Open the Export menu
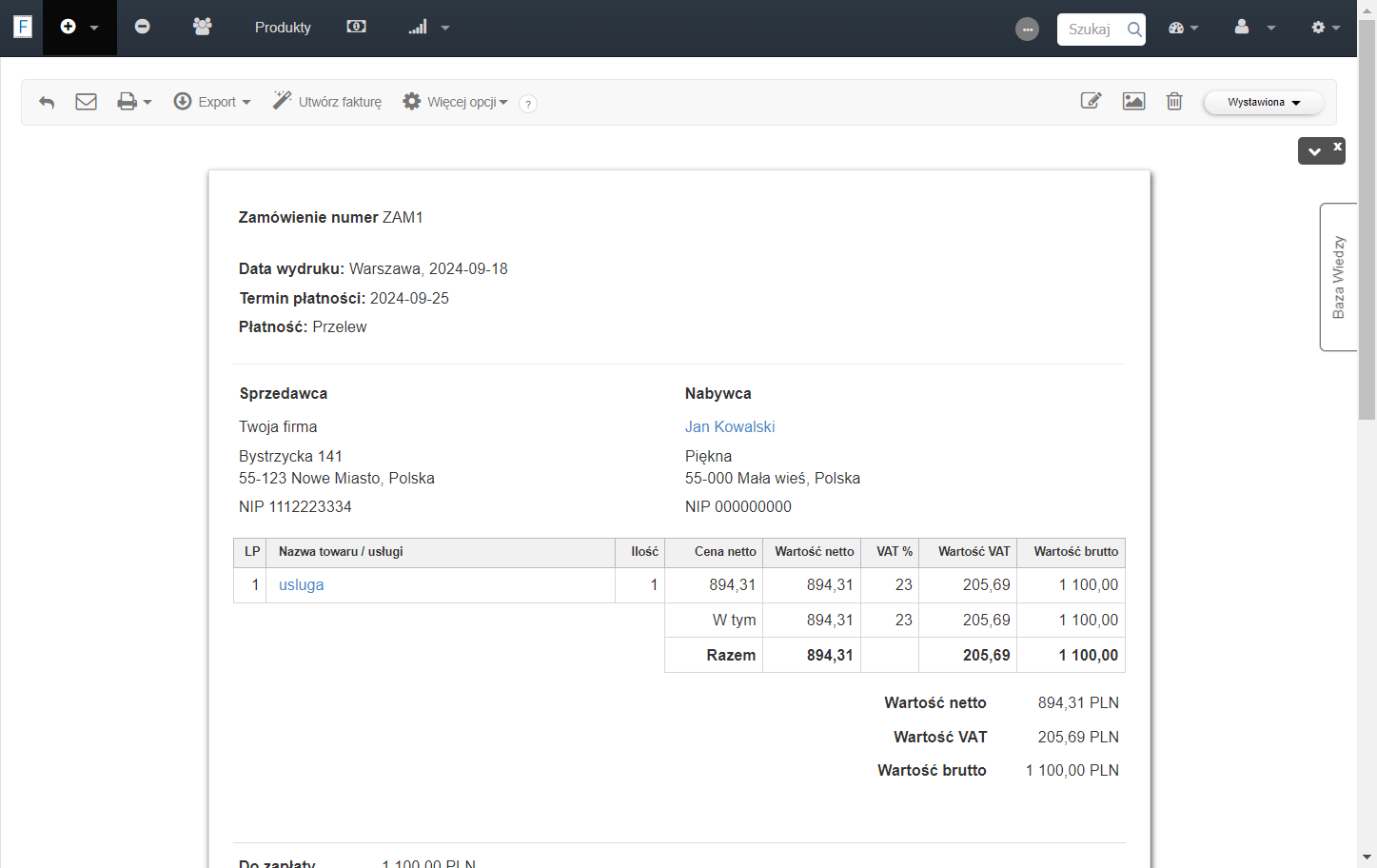This screenshot has width=1377, height=868. tap(212, 102)
